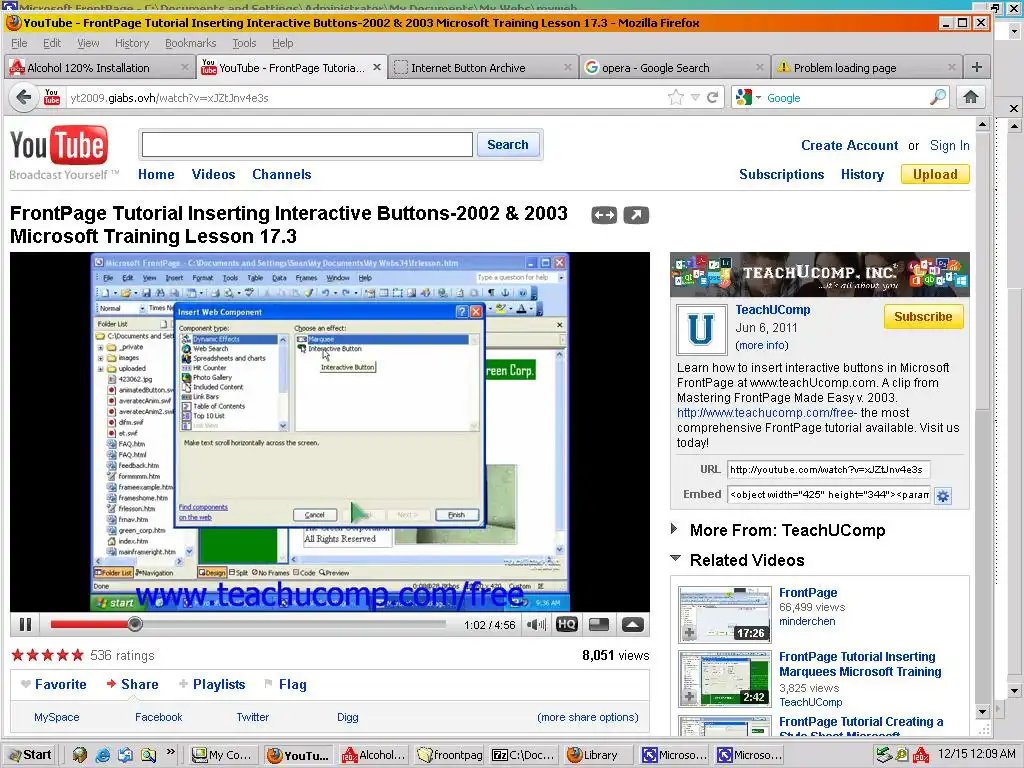Screen dimensions: 1024x768
Task: Open the Subscriptions link
Action: click(x=781, y=174)
